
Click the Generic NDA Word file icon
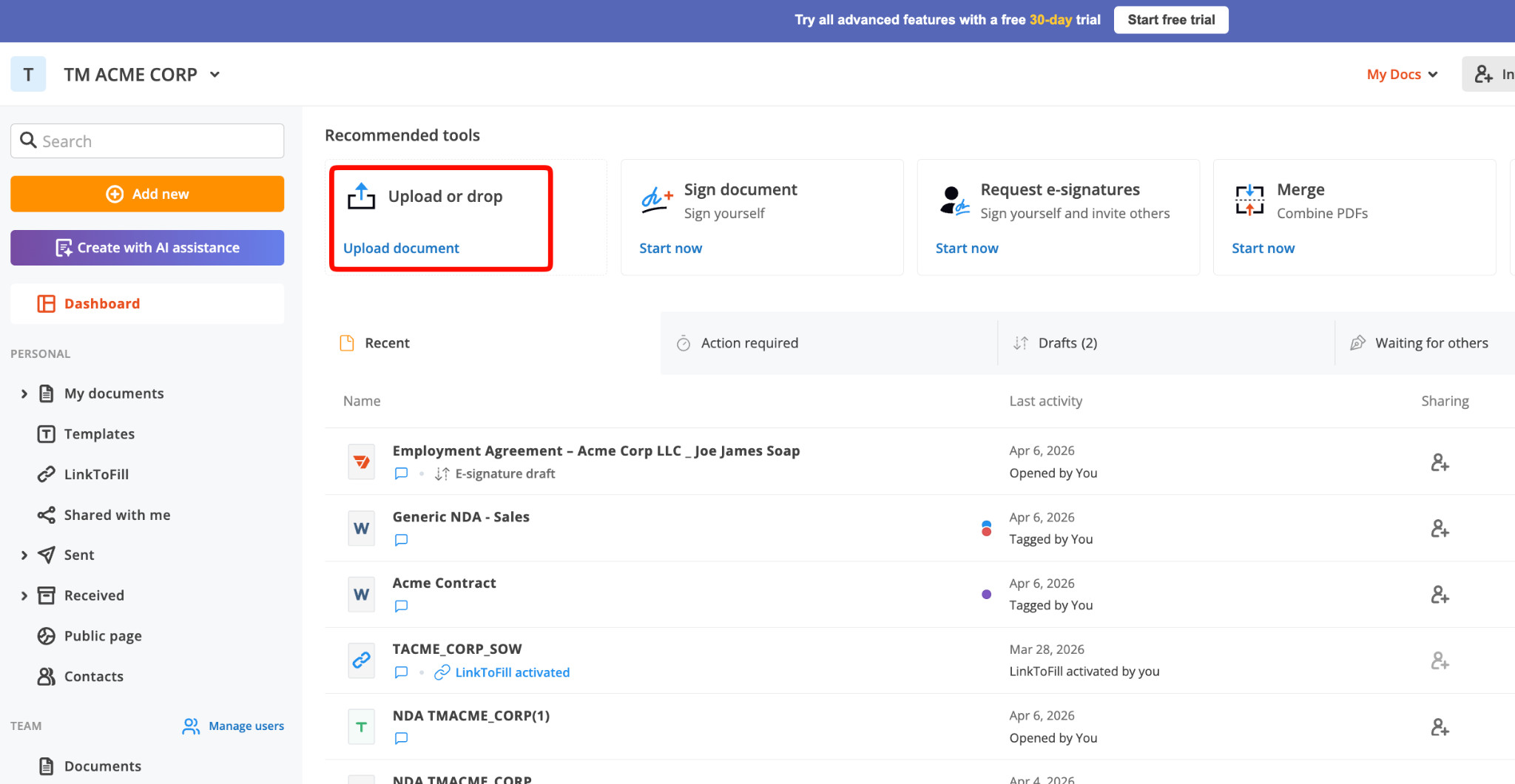(x=362, y=528)
